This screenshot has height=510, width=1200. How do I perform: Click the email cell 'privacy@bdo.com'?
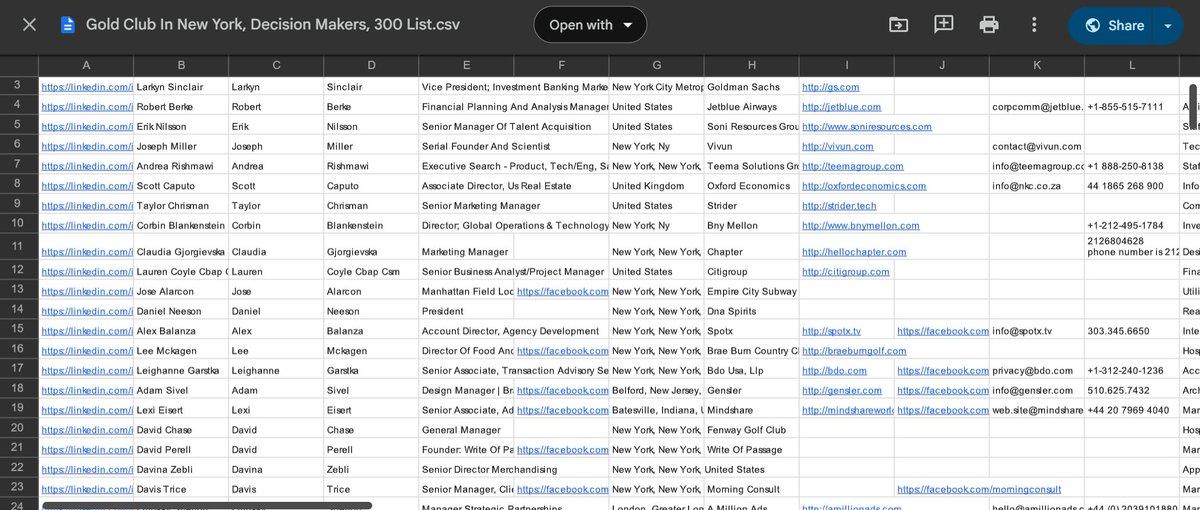pyautogui.click(x=1037, y=371)
